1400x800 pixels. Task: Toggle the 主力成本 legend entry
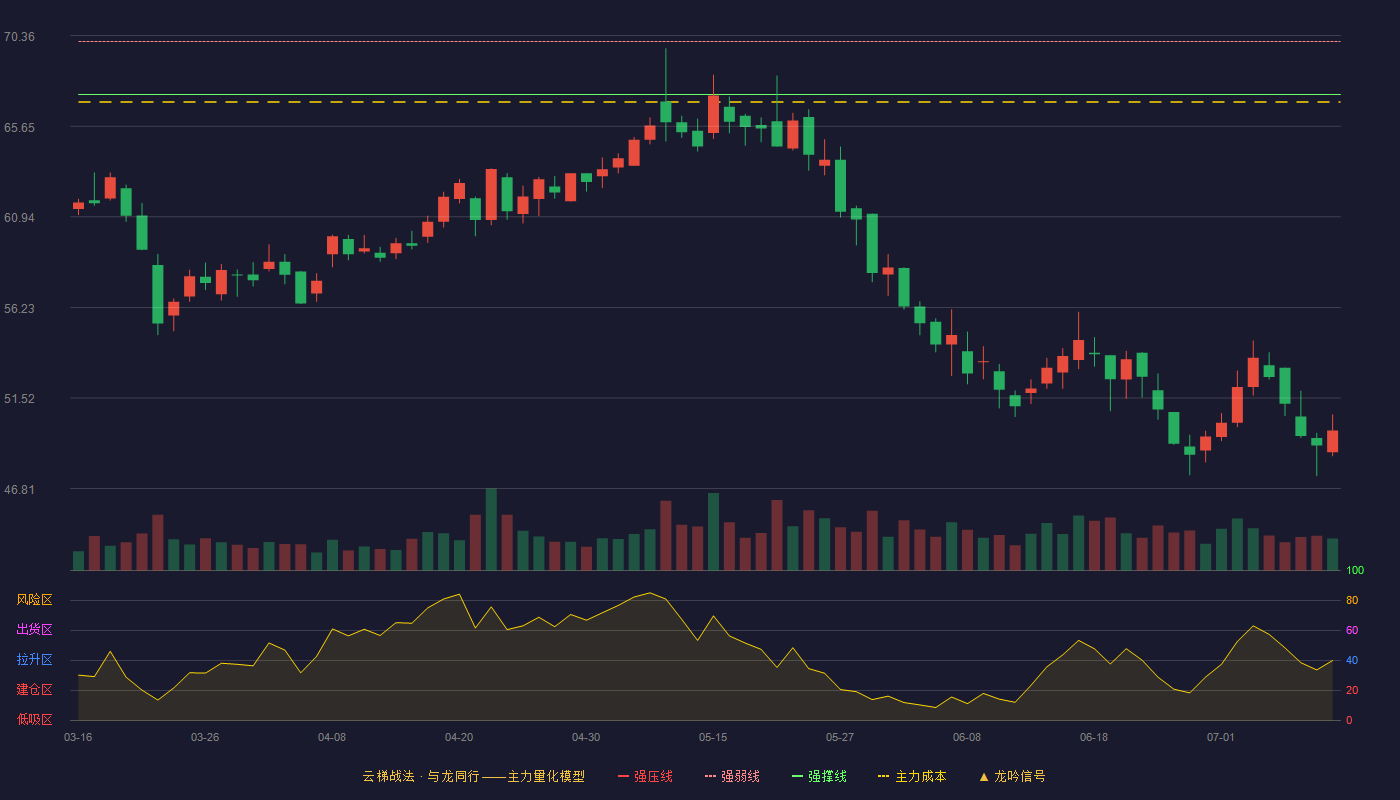pos(912,776)
